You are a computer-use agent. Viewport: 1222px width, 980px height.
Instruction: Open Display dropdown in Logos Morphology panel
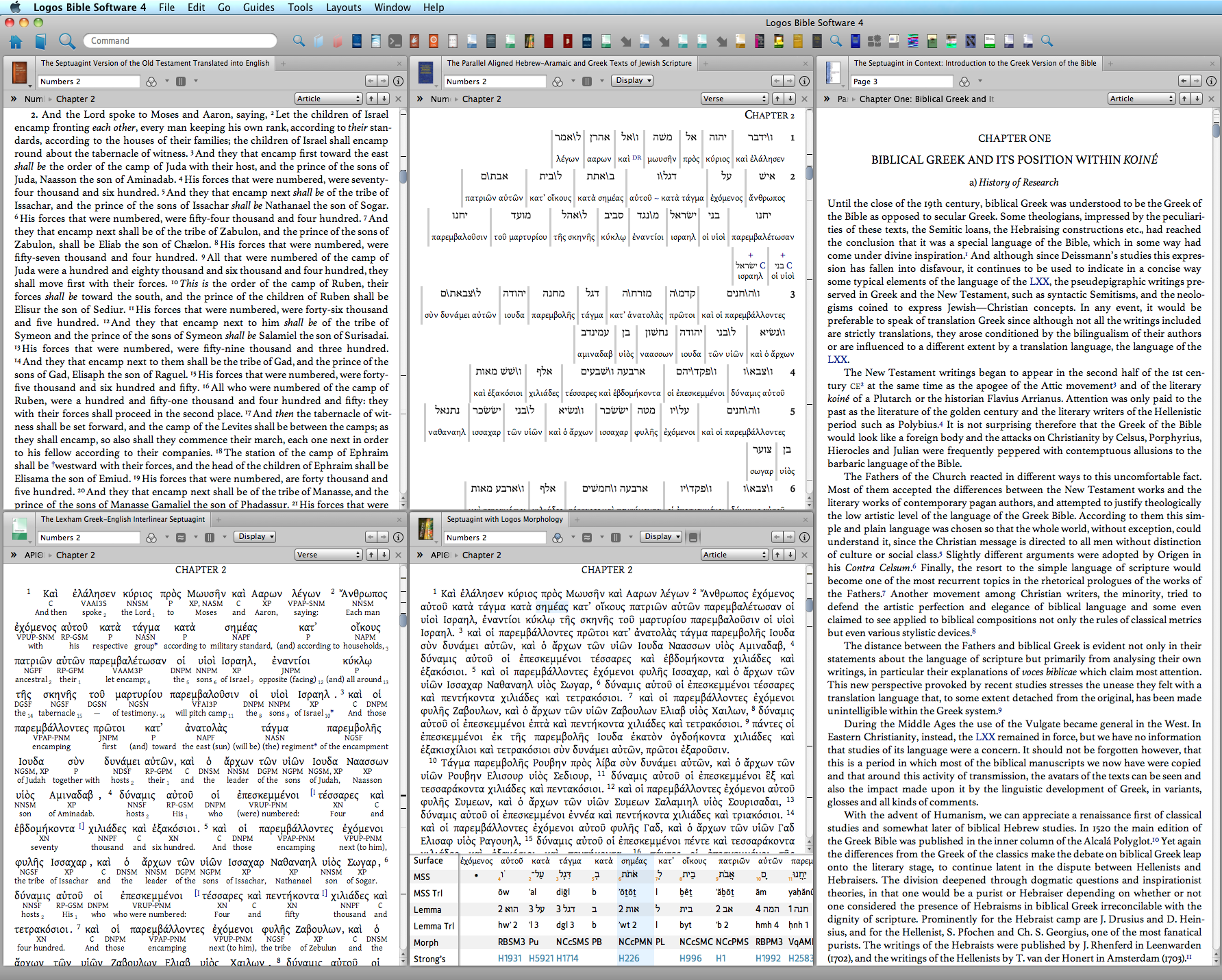pos(662,537)
